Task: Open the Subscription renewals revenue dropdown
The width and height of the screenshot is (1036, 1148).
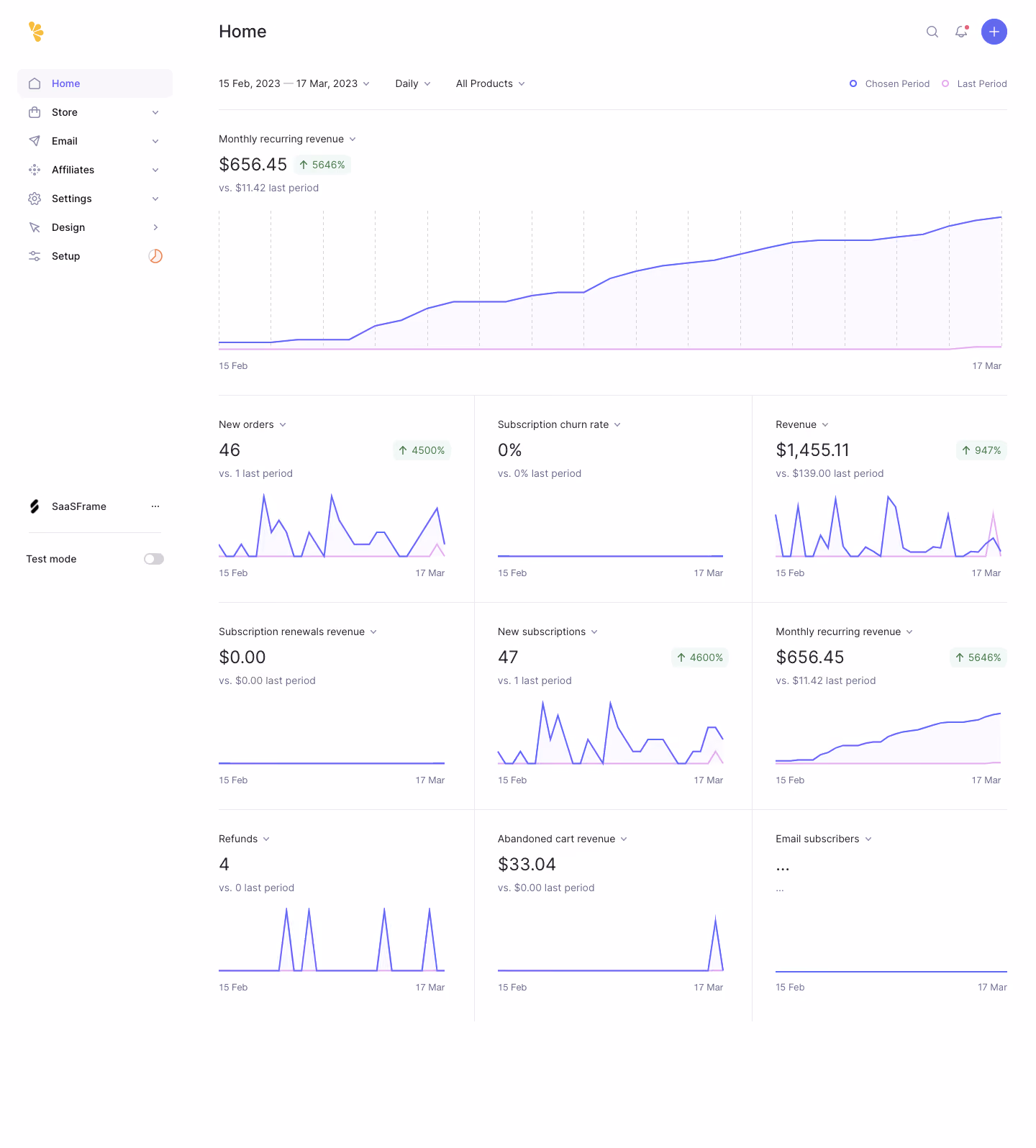Action: pyautogui.click(x=298, y=632)
